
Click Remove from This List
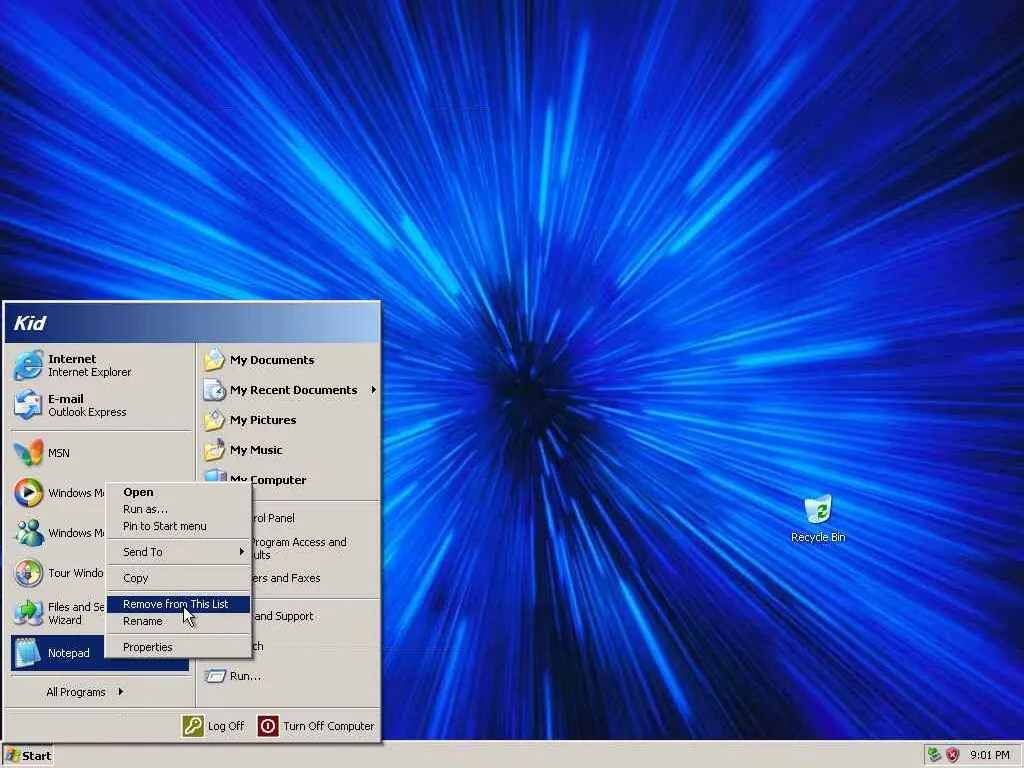coord(178,604)
